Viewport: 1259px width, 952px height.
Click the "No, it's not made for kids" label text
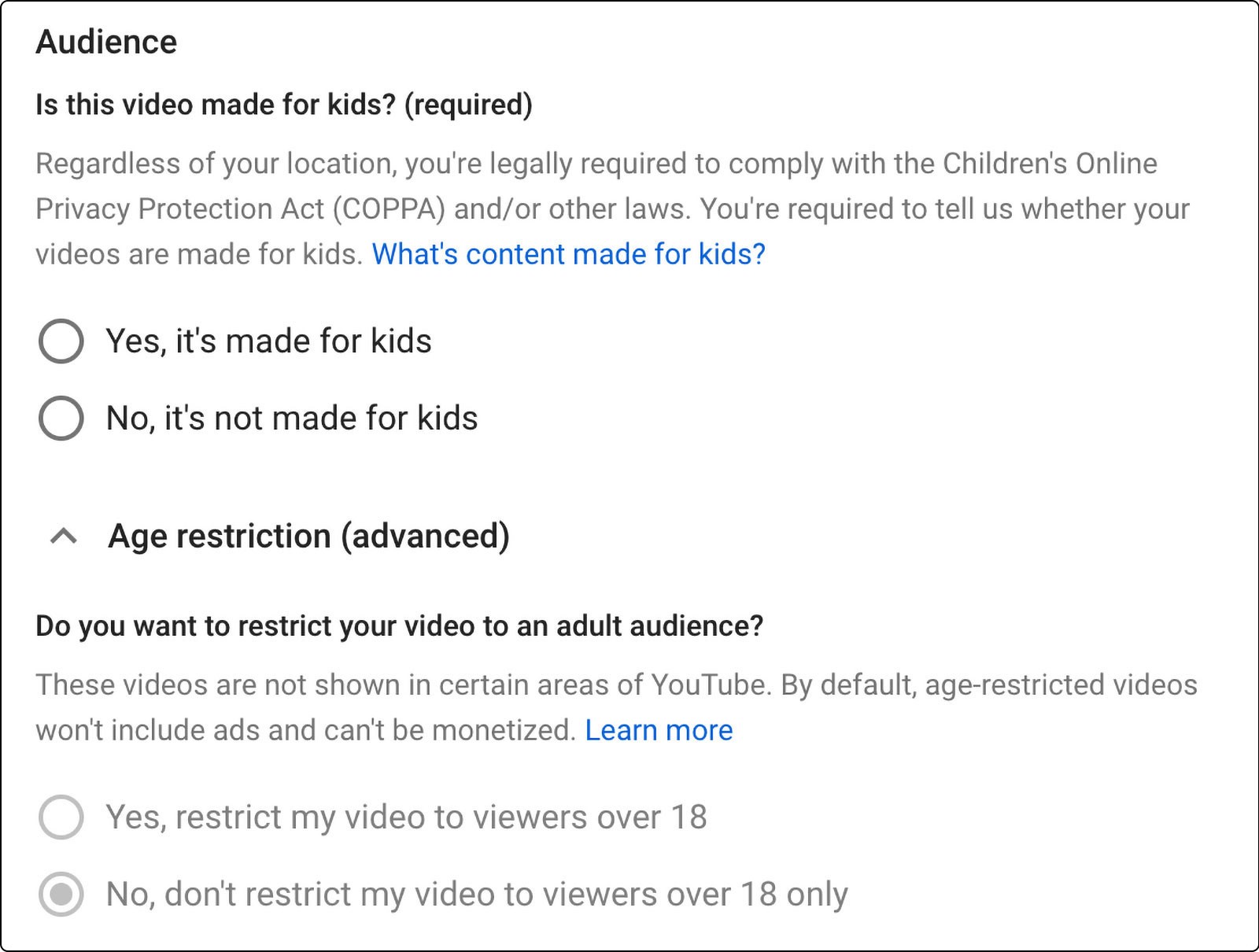pyautogui.click(x=292, y=419)
